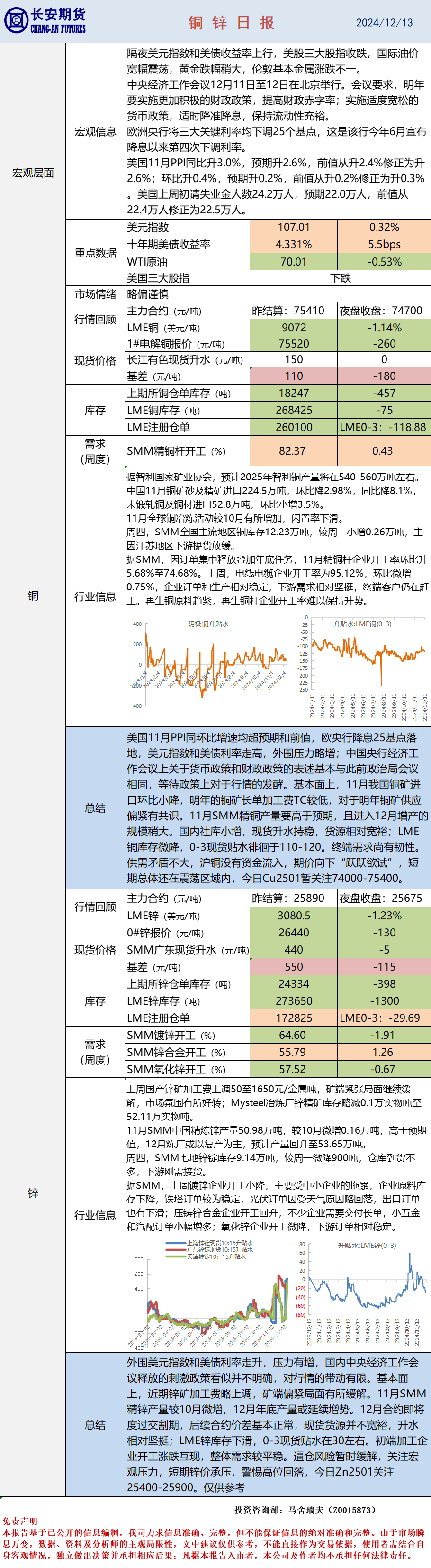Screen dimensions: 431x1568
Task: Select the WTI原油 change -0.53%
Action: pyautogui.click(x=384, y=262)
